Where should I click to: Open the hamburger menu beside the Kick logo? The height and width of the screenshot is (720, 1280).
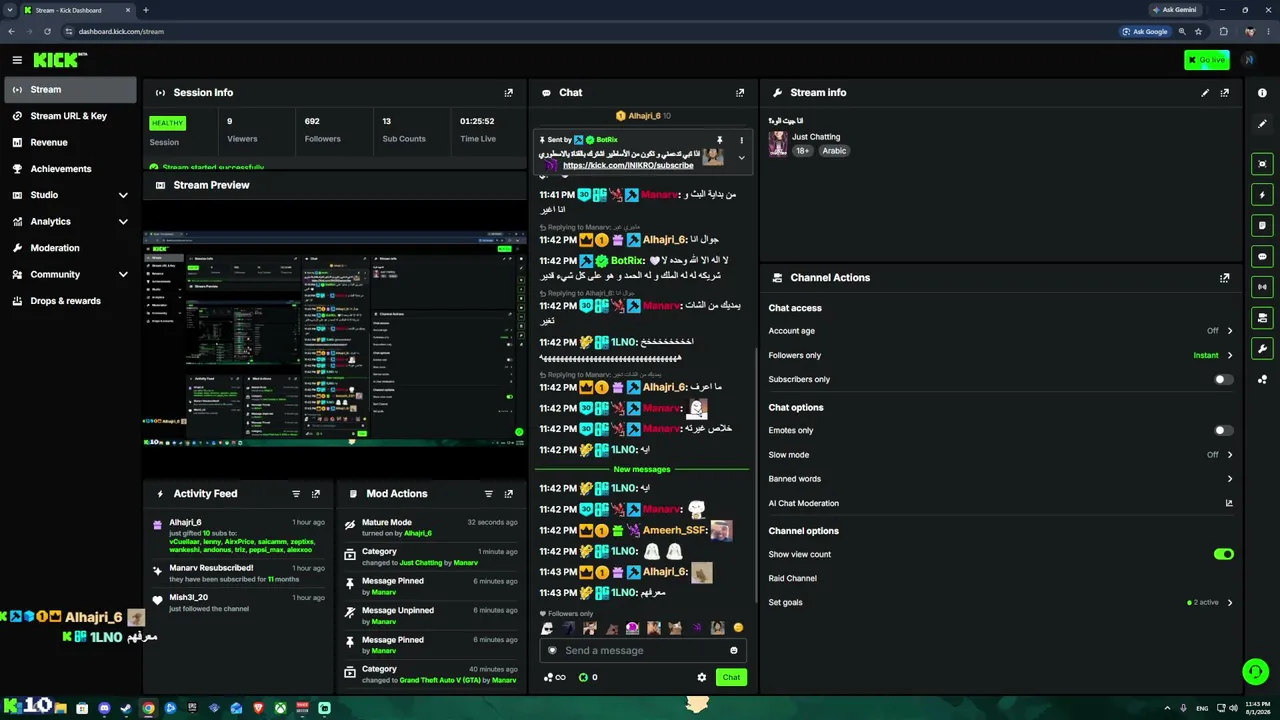17,60
